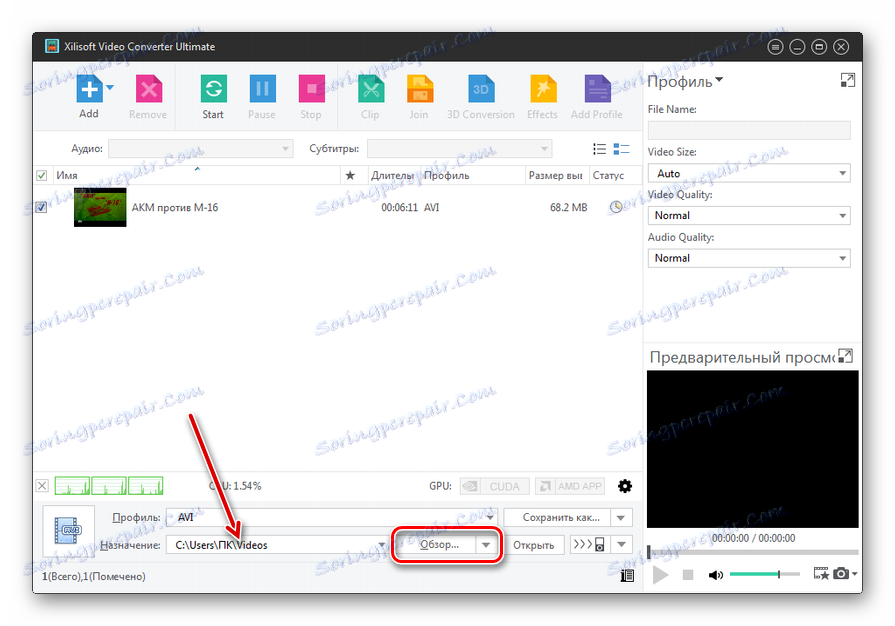Click the Обзор button
Viewport: 895px width, 626px height.
(x=440, y=544)
